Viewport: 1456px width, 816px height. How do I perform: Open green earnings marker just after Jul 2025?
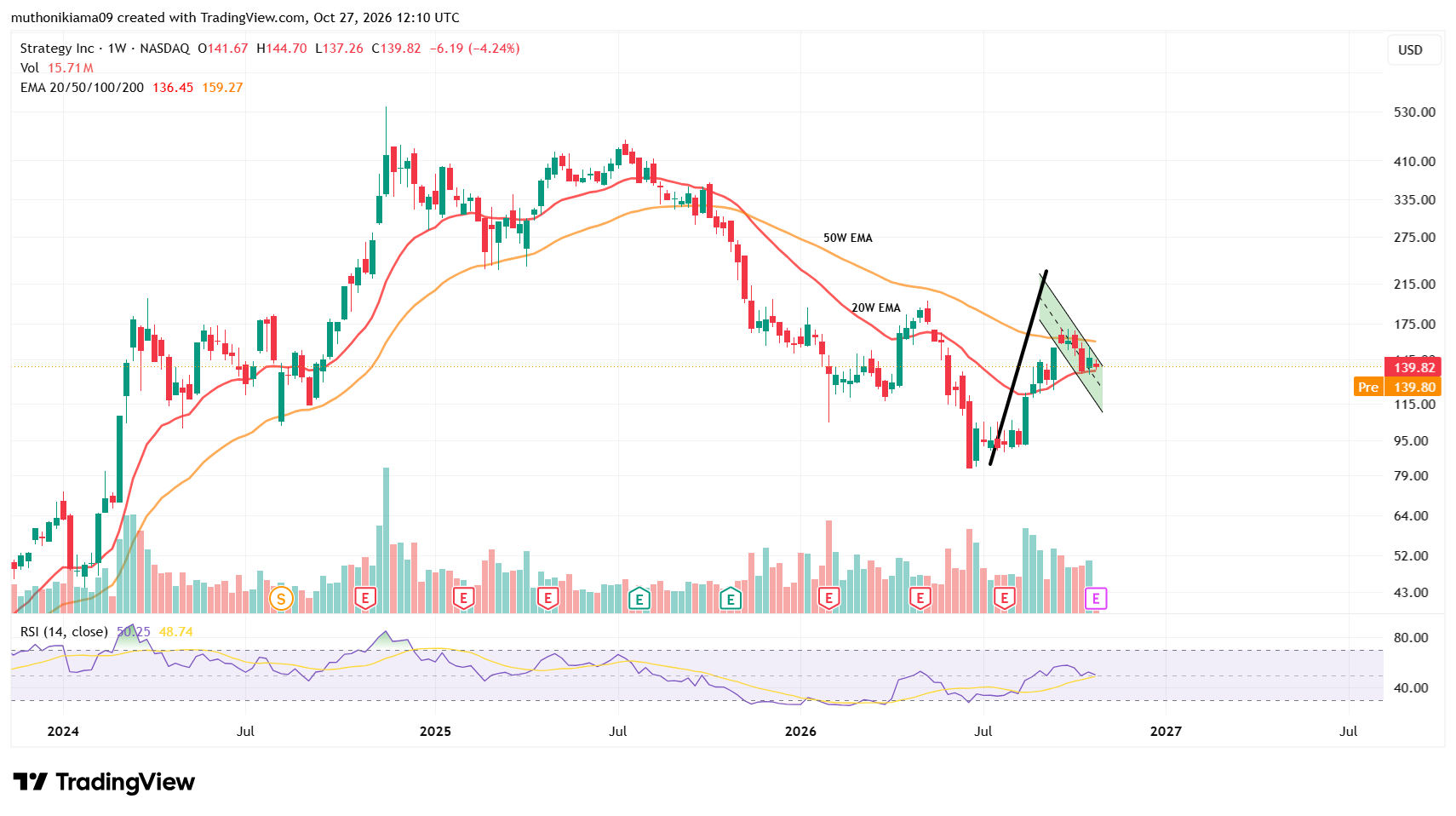point(639,599)
